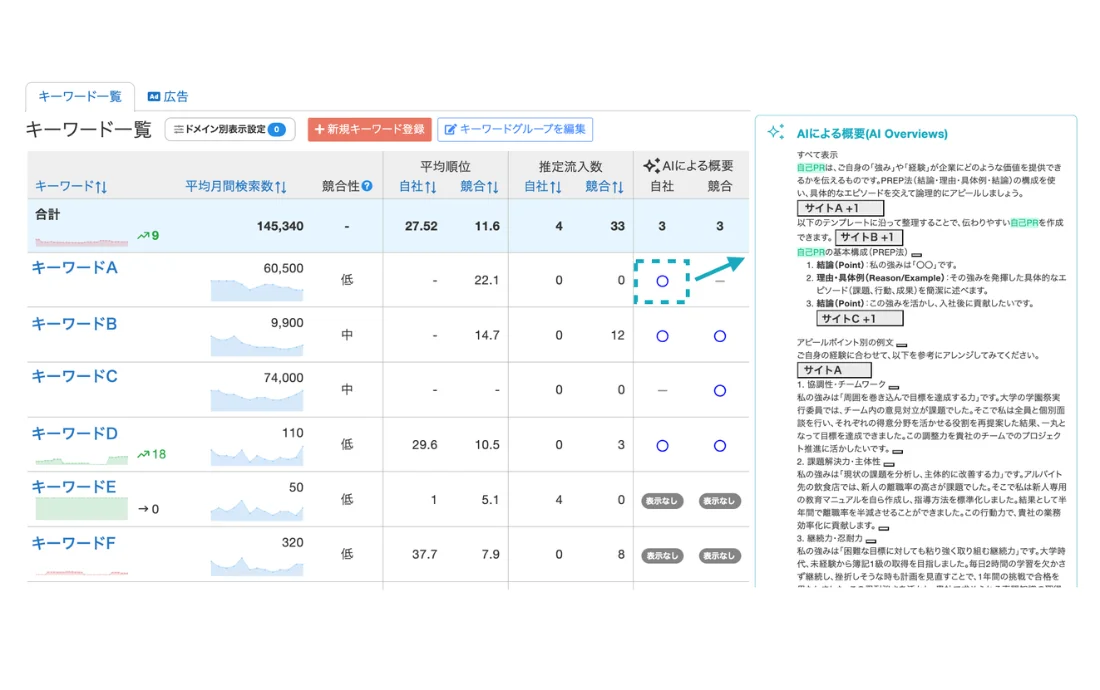
Task: Click 37.7 own rank for キーワードF
Action: click(424, 555)
